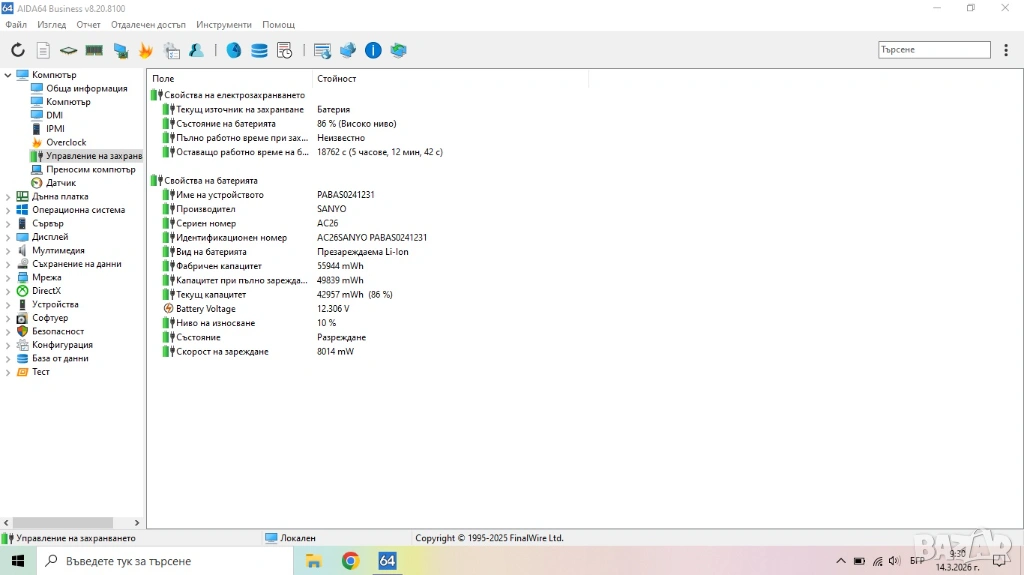
Task: Collapse the Компютър tree node
Action: coord(8,75)
